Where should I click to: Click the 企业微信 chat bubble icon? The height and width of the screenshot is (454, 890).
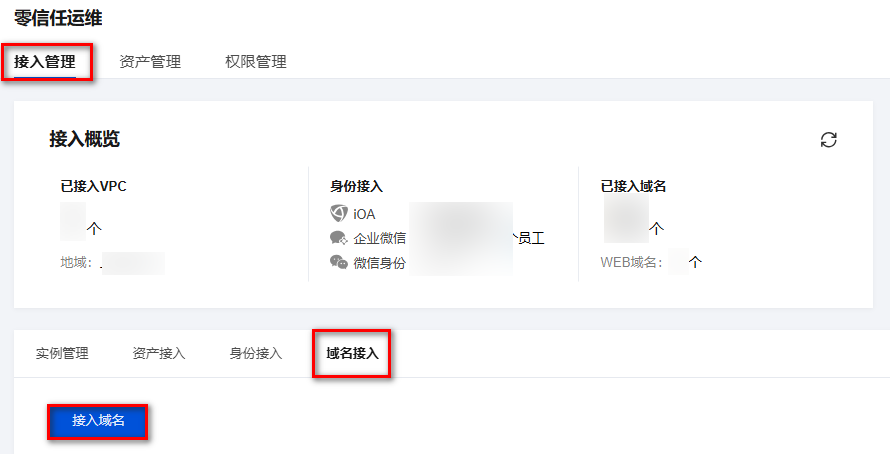click(x=339, y=238)
